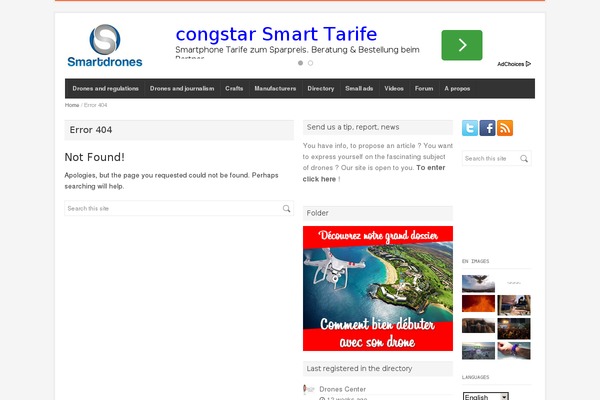Click main content search field
This screenshot has height=400, width=600.
point(179,208)
